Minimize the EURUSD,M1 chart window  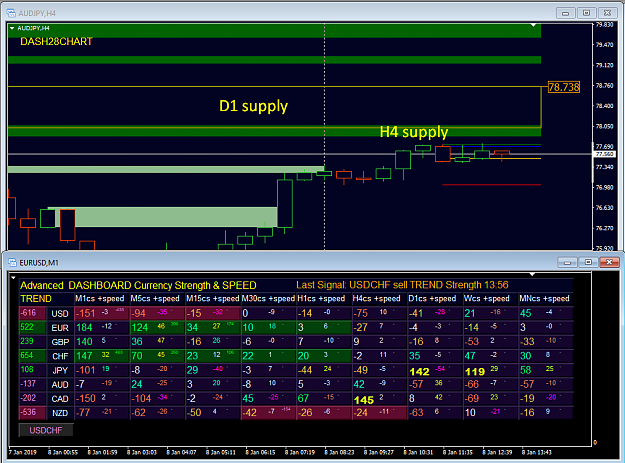[567, 262]
